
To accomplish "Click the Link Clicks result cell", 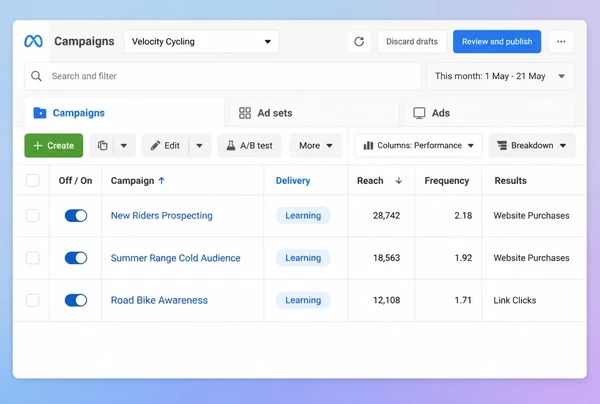I will pyautogui.click(x=515, y=300).
